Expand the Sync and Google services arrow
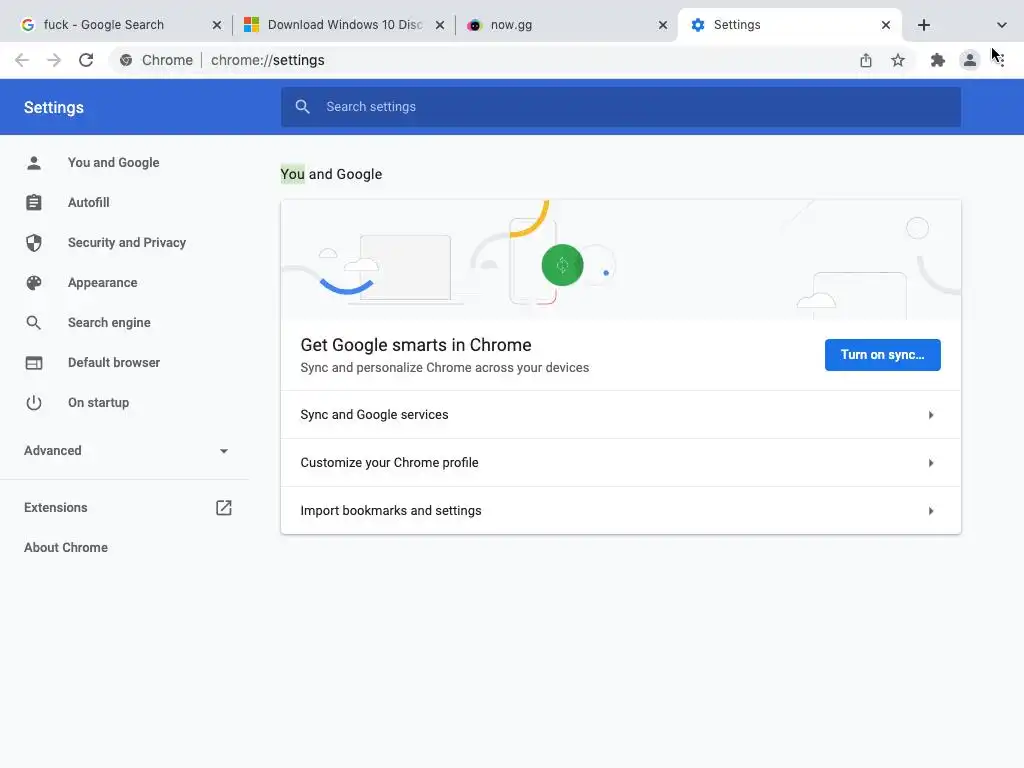Screen dimensions: 1024x768 click(x=931, y=415)
